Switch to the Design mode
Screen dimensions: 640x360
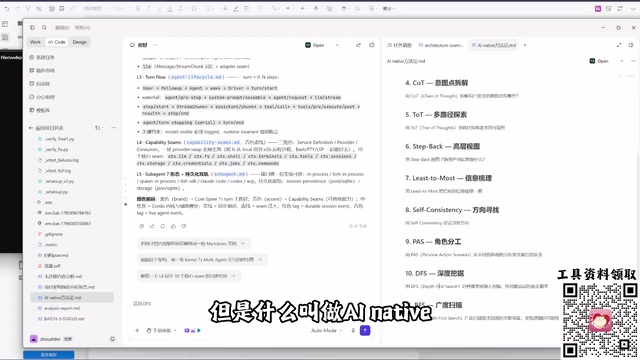80,42
